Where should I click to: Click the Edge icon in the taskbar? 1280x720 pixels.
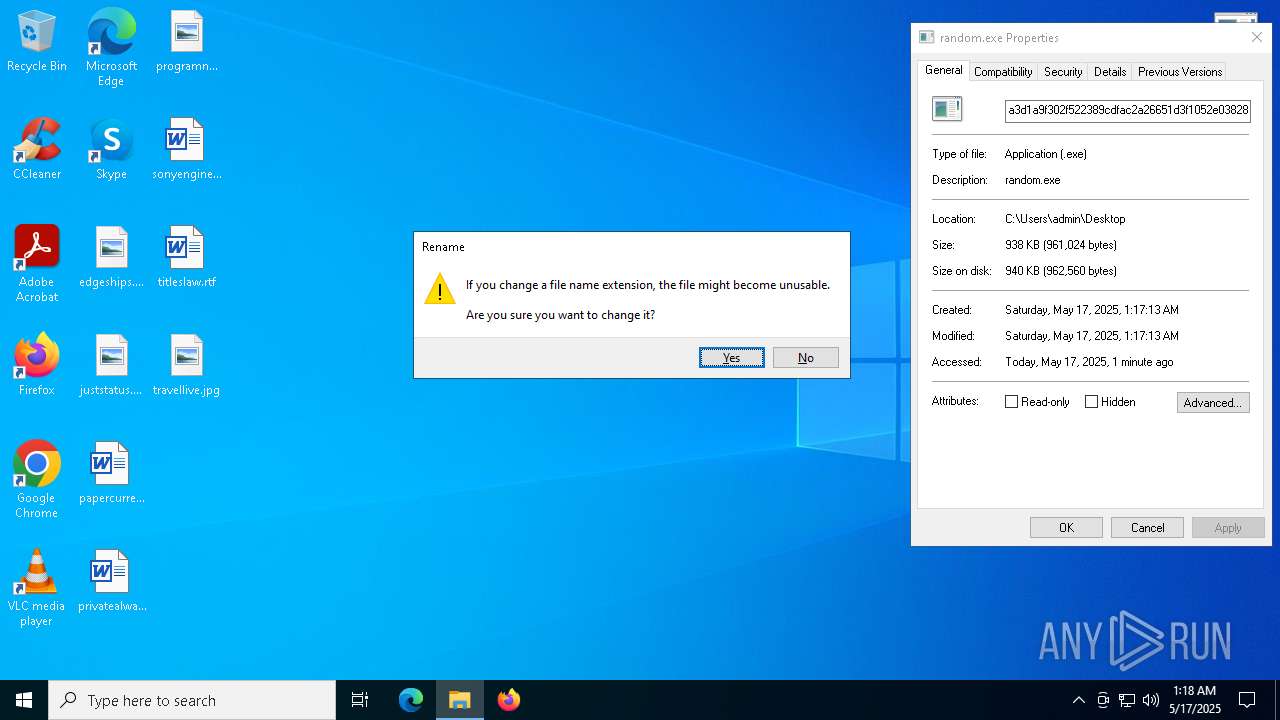click(411, 700)
